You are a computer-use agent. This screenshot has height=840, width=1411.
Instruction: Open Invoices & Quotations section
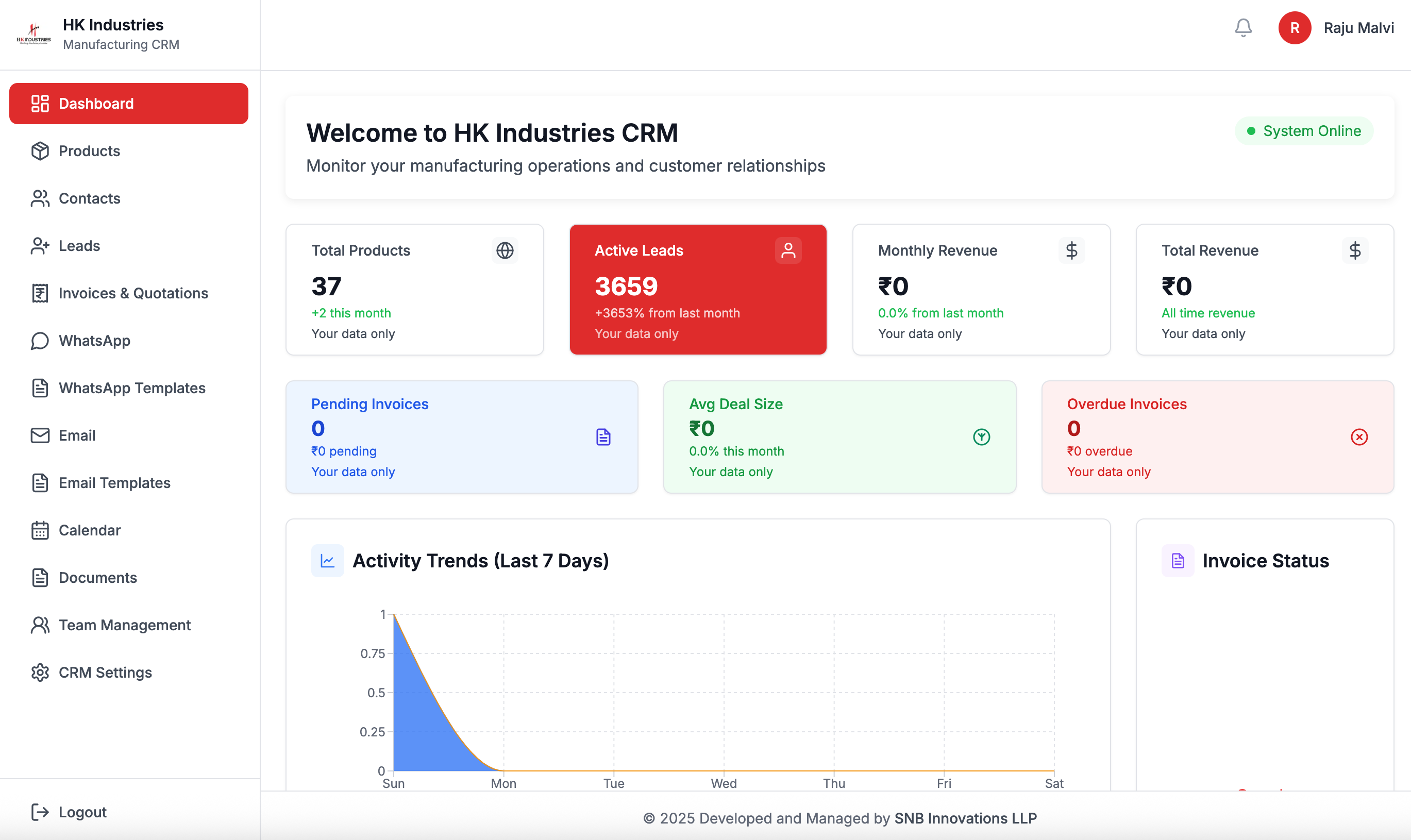128,293
